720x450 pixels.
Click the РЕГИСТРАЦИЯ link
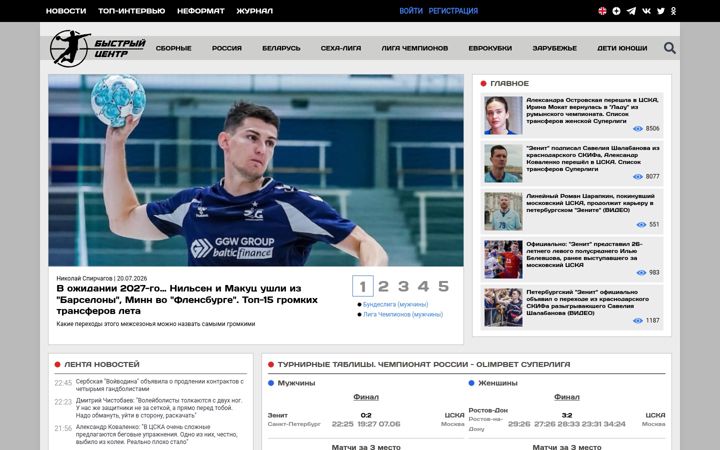tap(453, 11)
